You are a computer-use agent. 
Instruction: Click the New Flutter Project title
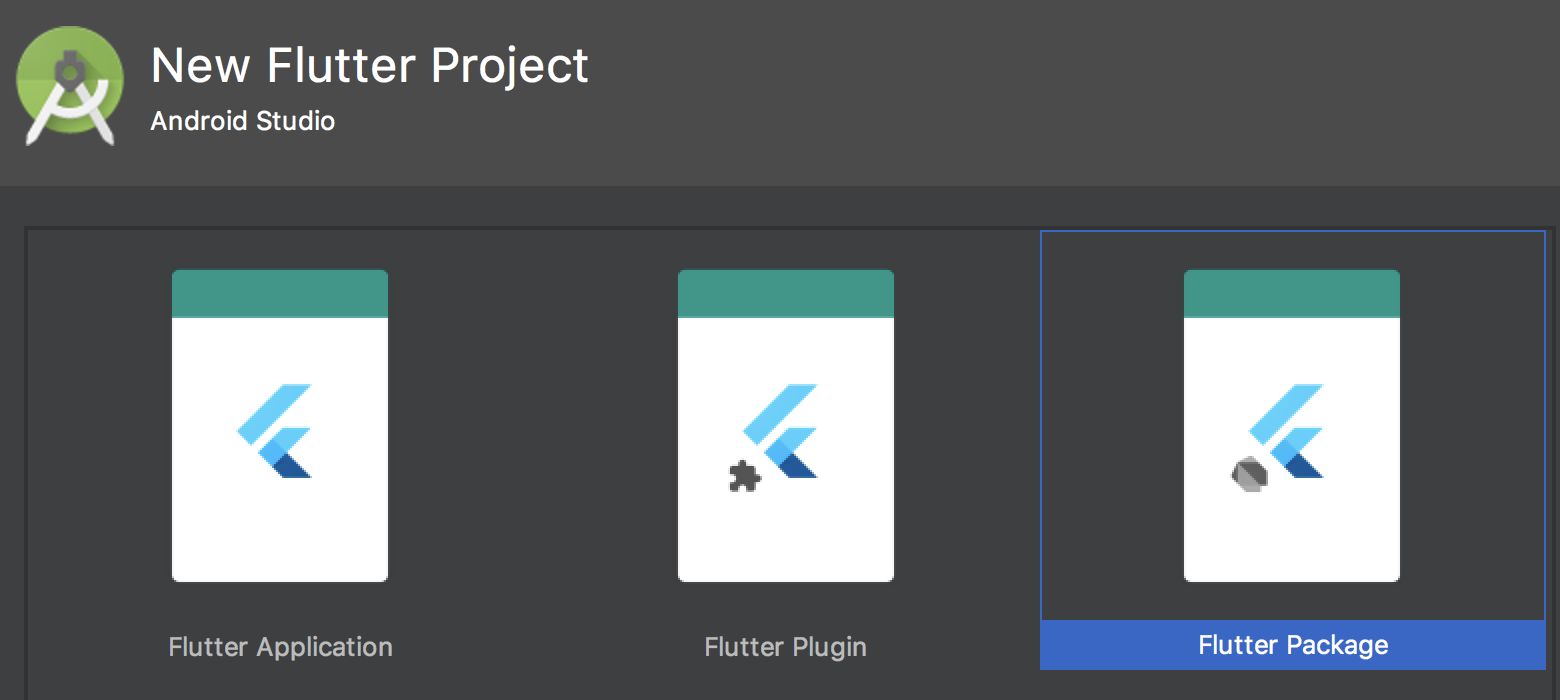coord(369,66)
